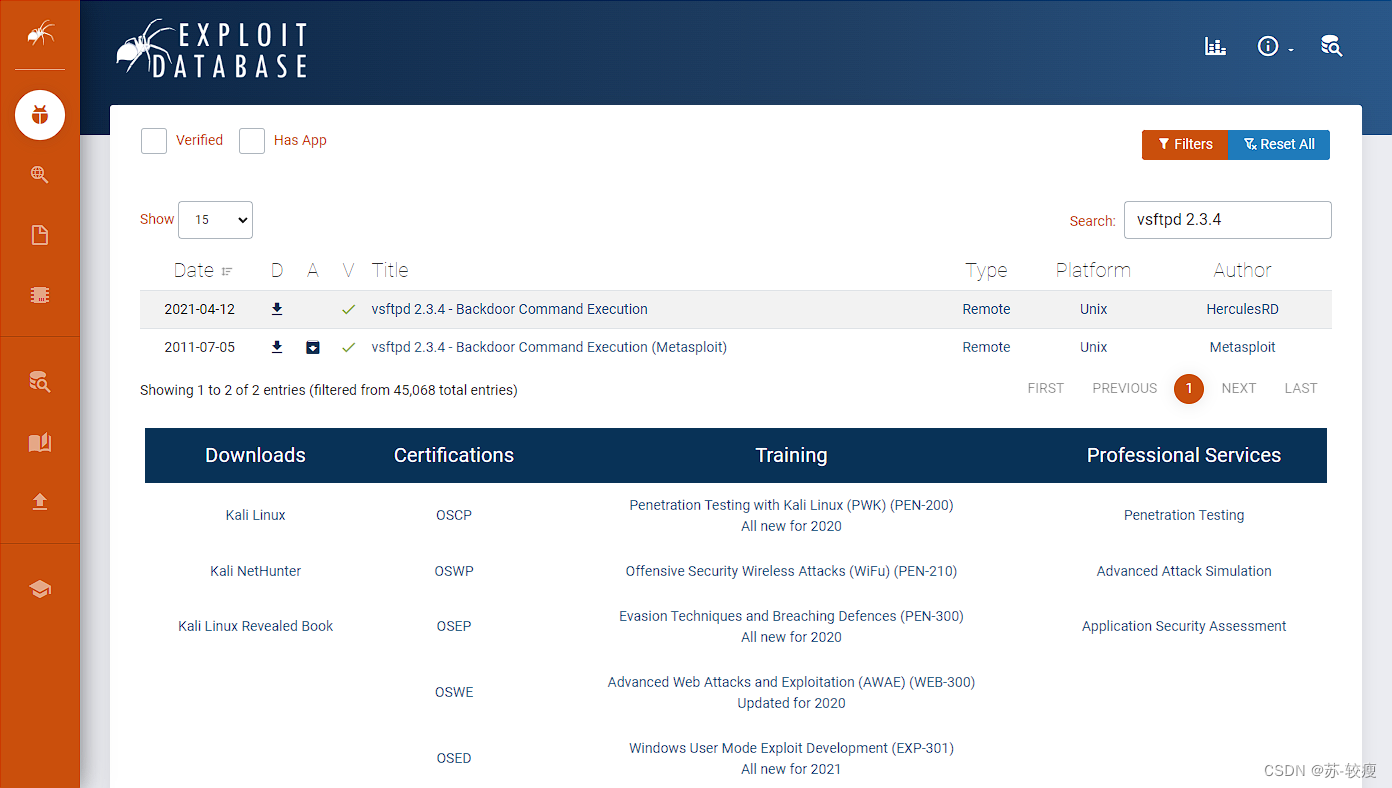Open Advanced Web Attacks and Exploitation link
1392x788 pixels.
click(x=791, y=682)
